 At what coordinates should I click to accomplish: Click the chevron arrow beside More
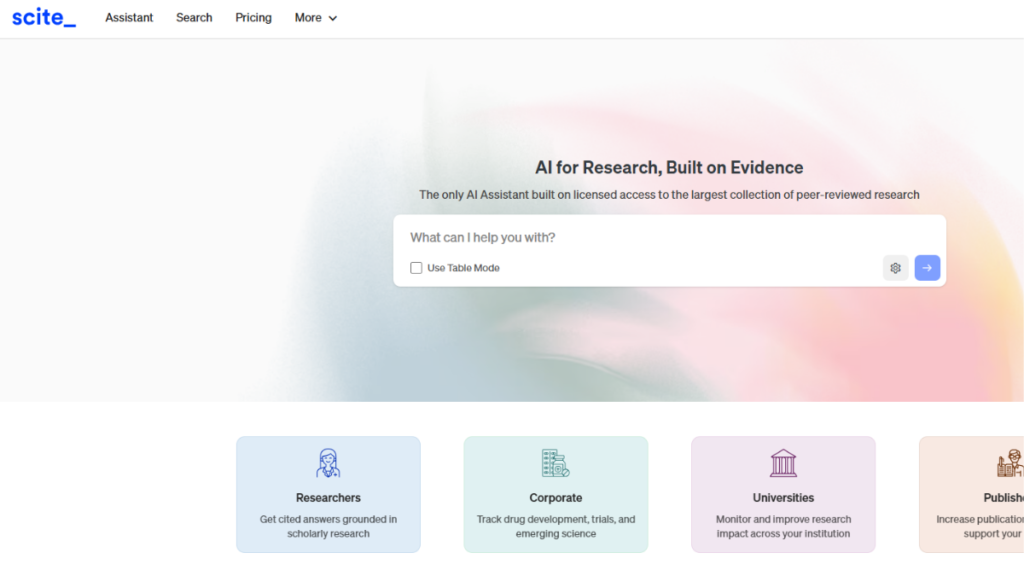coord(333,18)
